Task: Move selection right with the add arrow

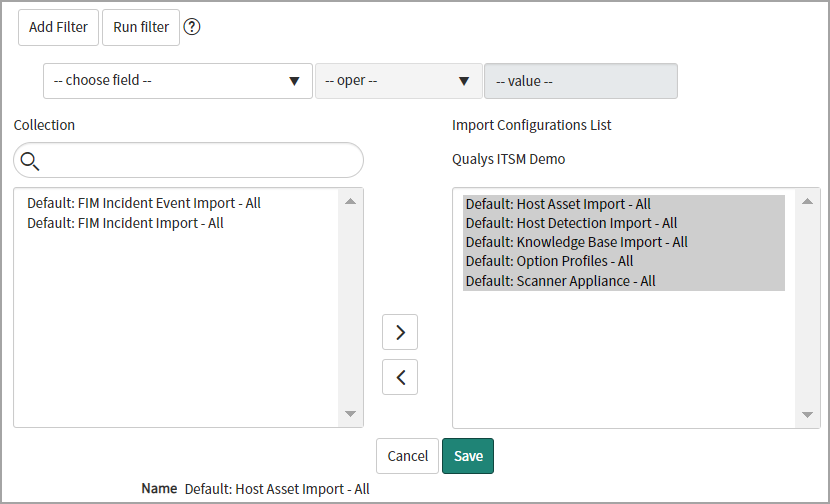Action: click(400, 332)
